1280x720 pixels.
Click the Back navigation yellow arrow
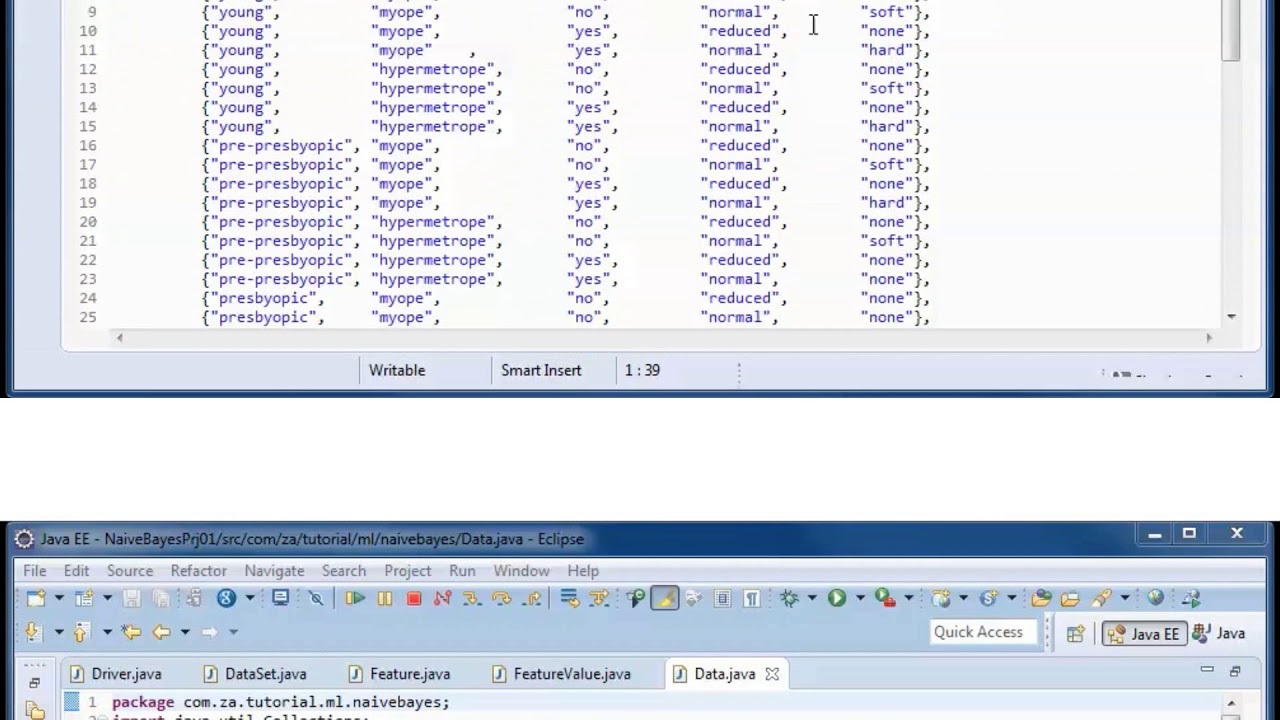pos(161,631)
